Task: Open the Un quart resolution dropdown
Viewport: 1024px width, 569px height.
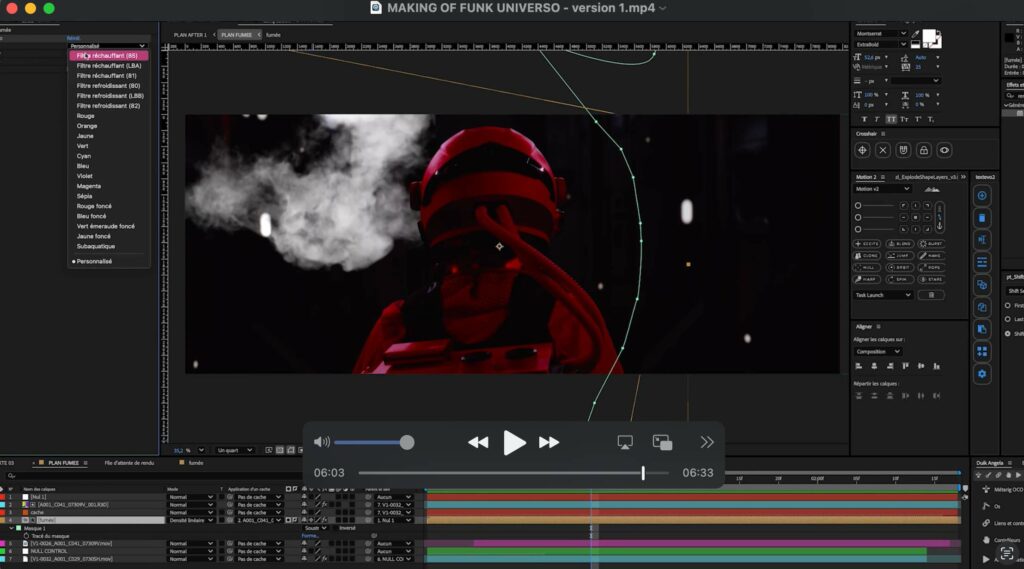Action: (x=235, y=450)
